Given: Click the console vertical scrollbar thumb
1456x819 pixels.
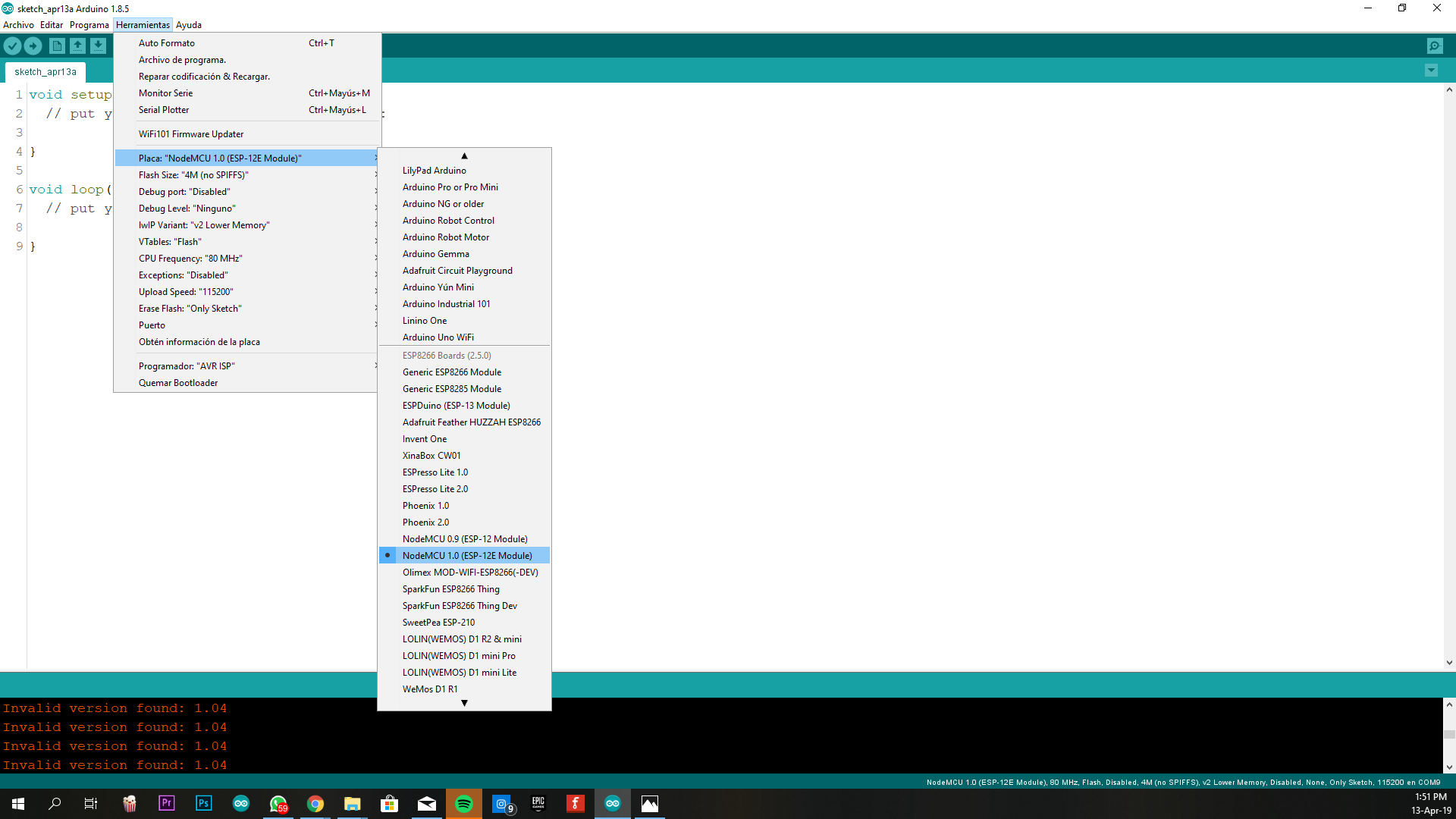Looking at the screenshot, I should click(x=1449, y=734).
